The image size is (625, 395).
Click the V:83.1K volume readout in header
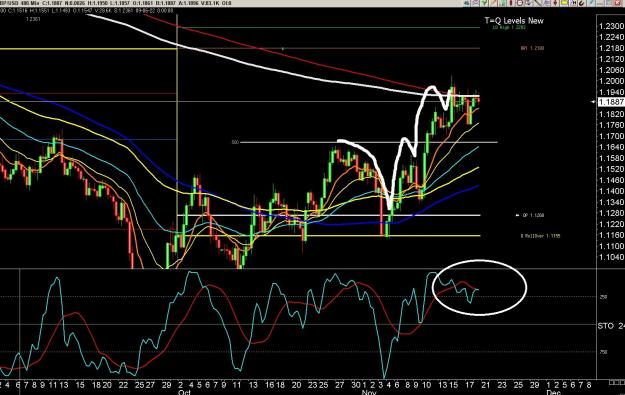pyautogui.click(x=210, y=3)
